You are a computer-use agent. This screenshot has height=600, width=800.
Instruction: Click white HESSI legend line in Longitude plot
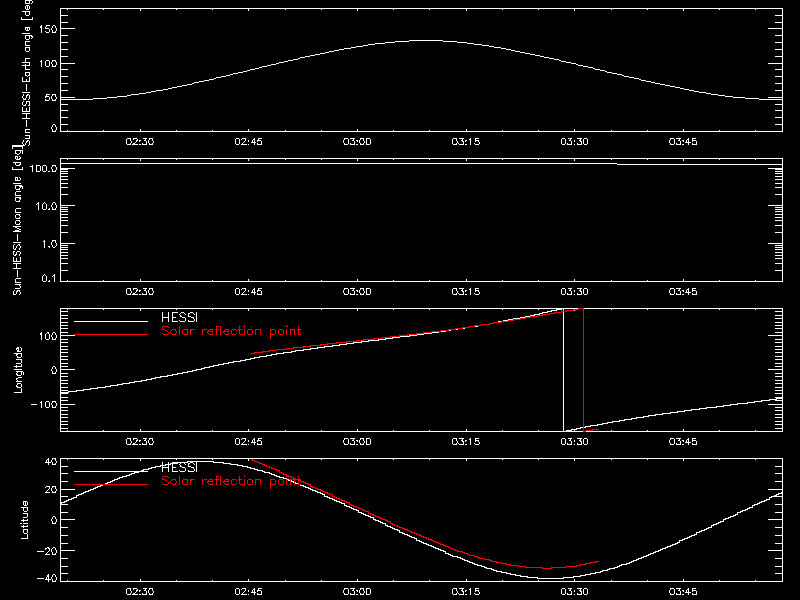(x=111, y=321)
